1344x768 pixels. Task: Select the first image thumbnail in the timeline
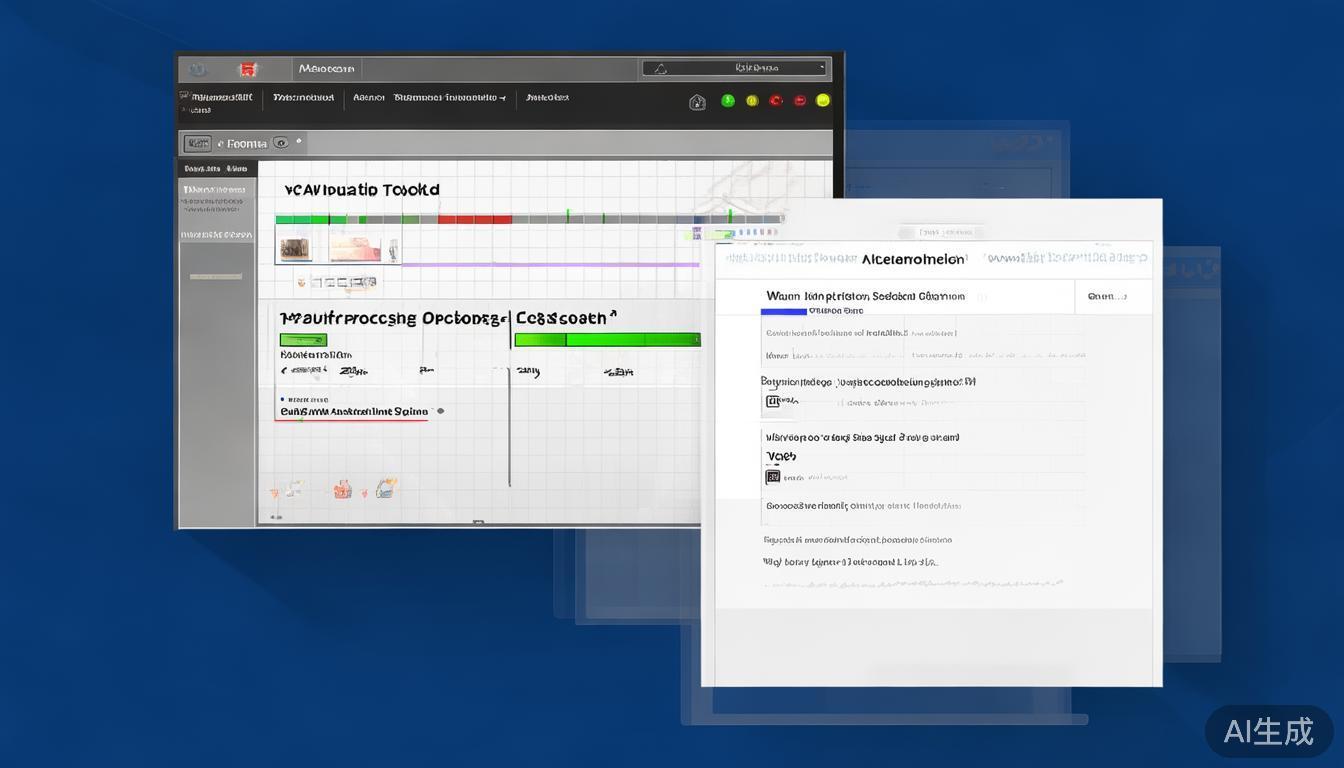coord(294,249)
